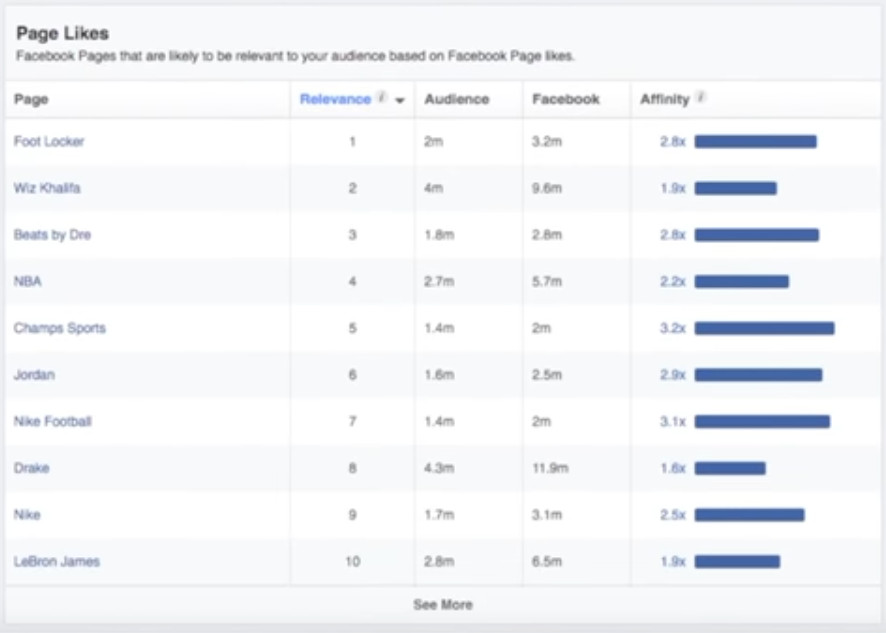The width and height of the screenshot is (886, 633).
Task: Click relevance rank 10
Action: point(353,561)
